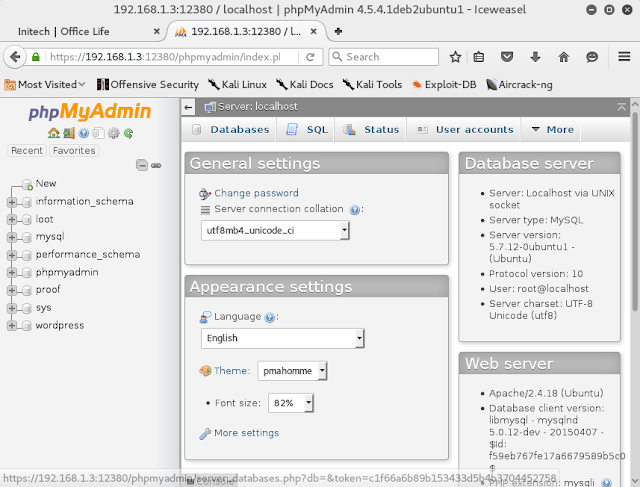Image resolution: width=640 pixels, height=487 pixels.
Task: Click New to create a database
Action: tap(46, 184)
